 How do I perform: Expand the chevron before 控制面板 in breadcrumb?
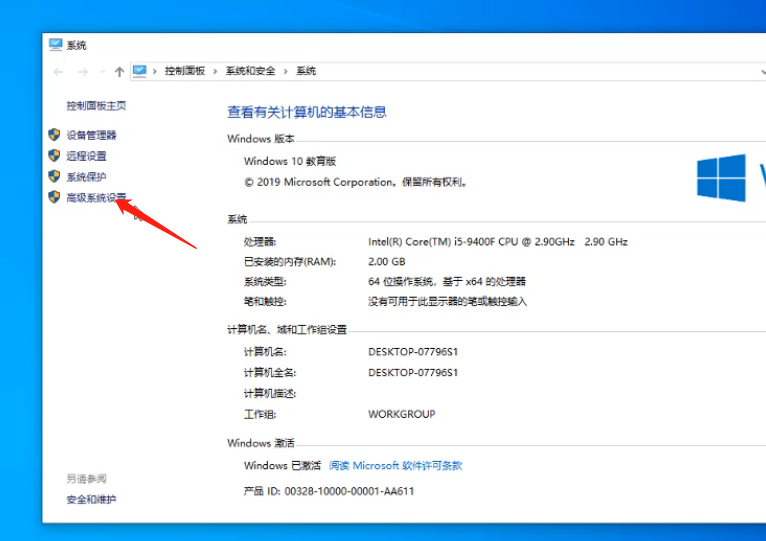pyautogui.click(x=157, y=71)
